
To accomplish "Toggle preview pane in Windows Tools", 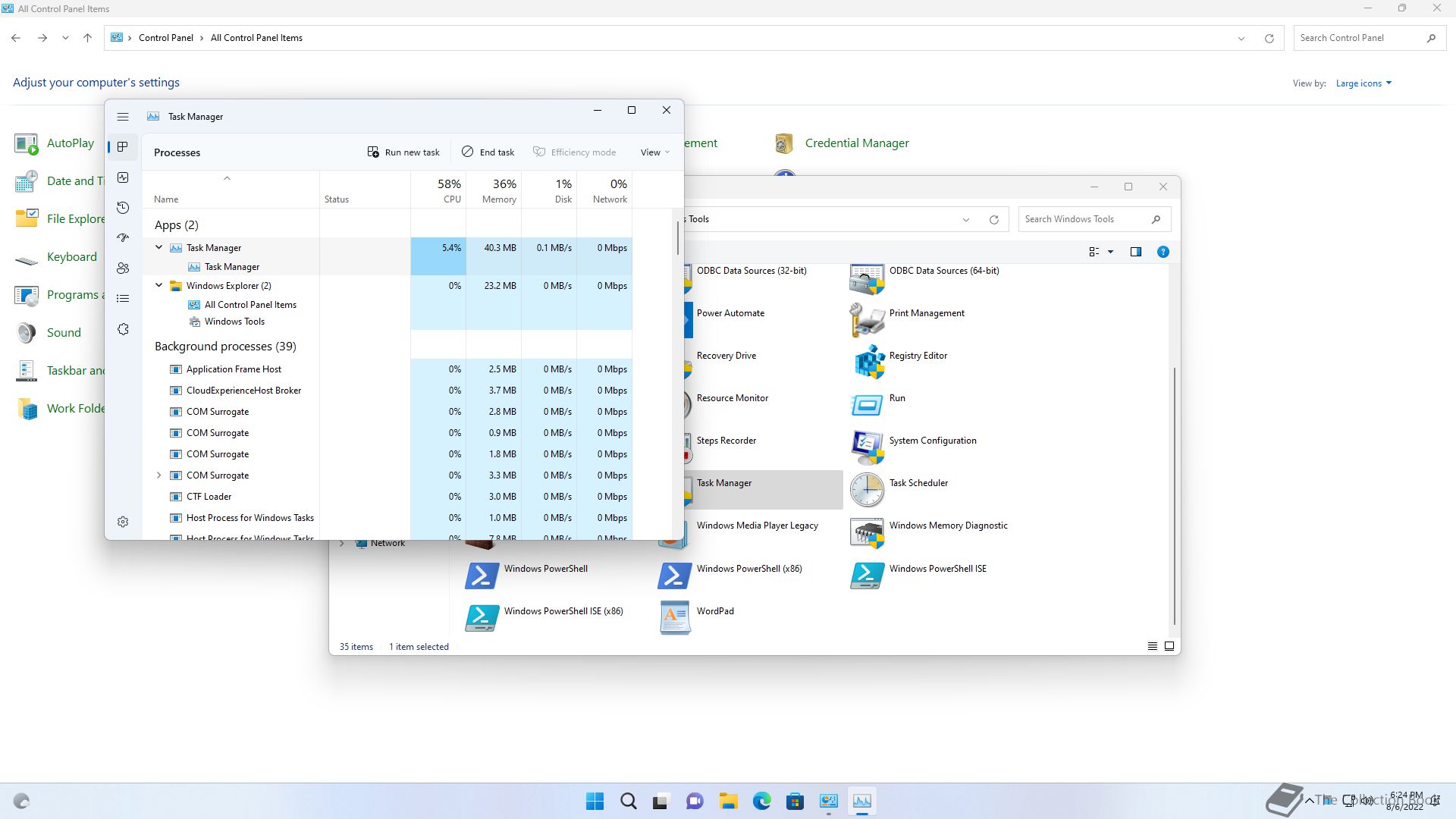I will click(x=1136, y=252).
